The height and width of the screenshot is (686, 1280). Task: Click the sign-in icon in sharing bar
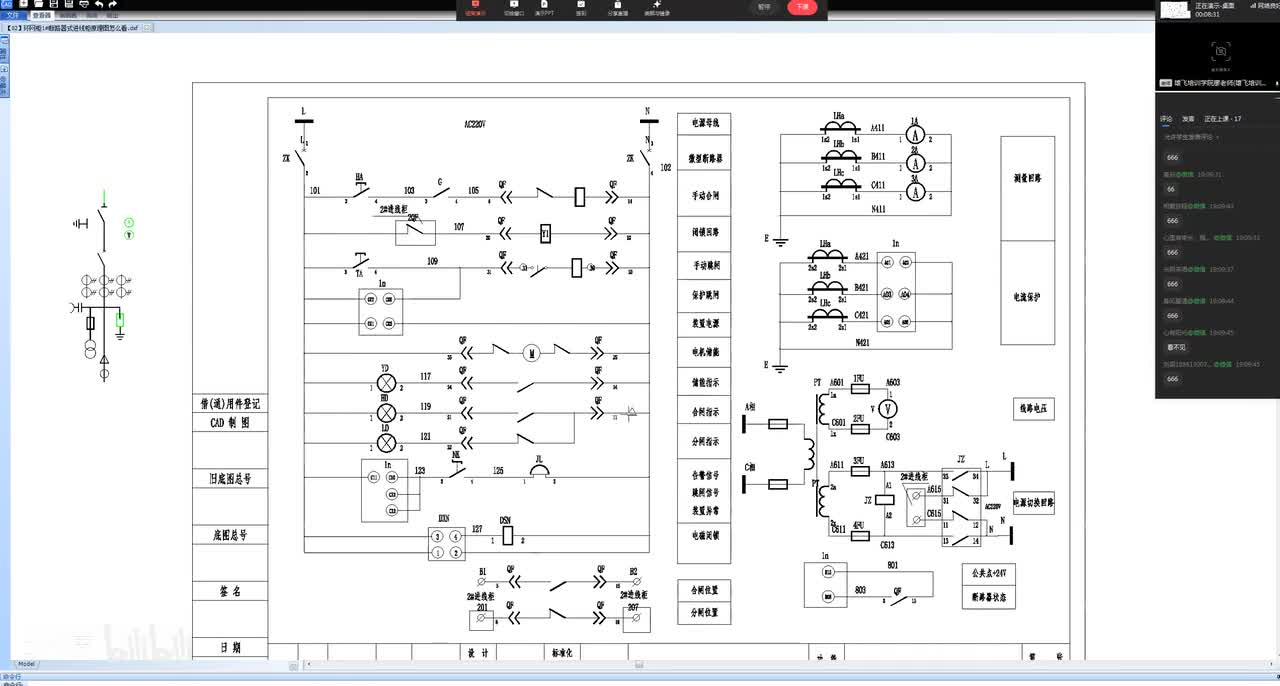pos(581,8)
